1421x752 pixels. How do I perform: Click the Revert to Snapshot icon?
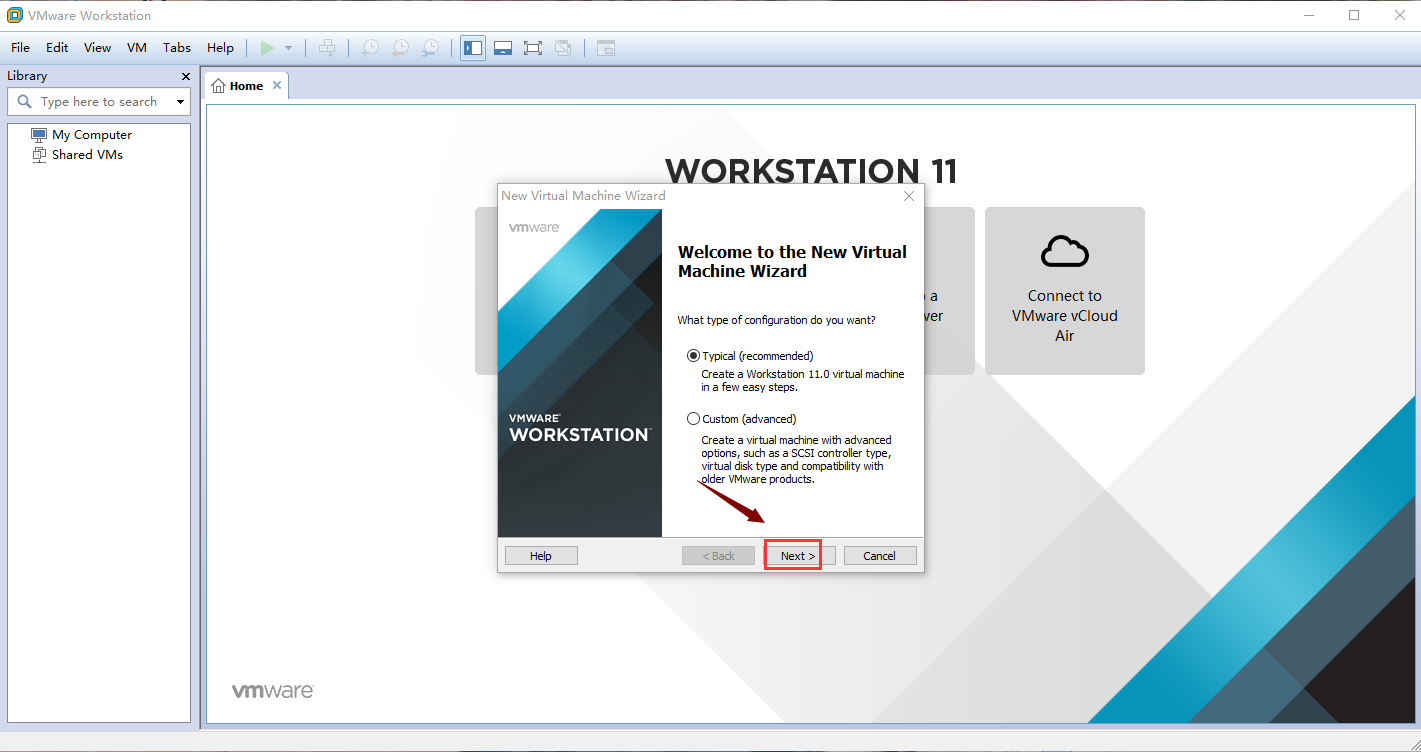click(400, 48)
